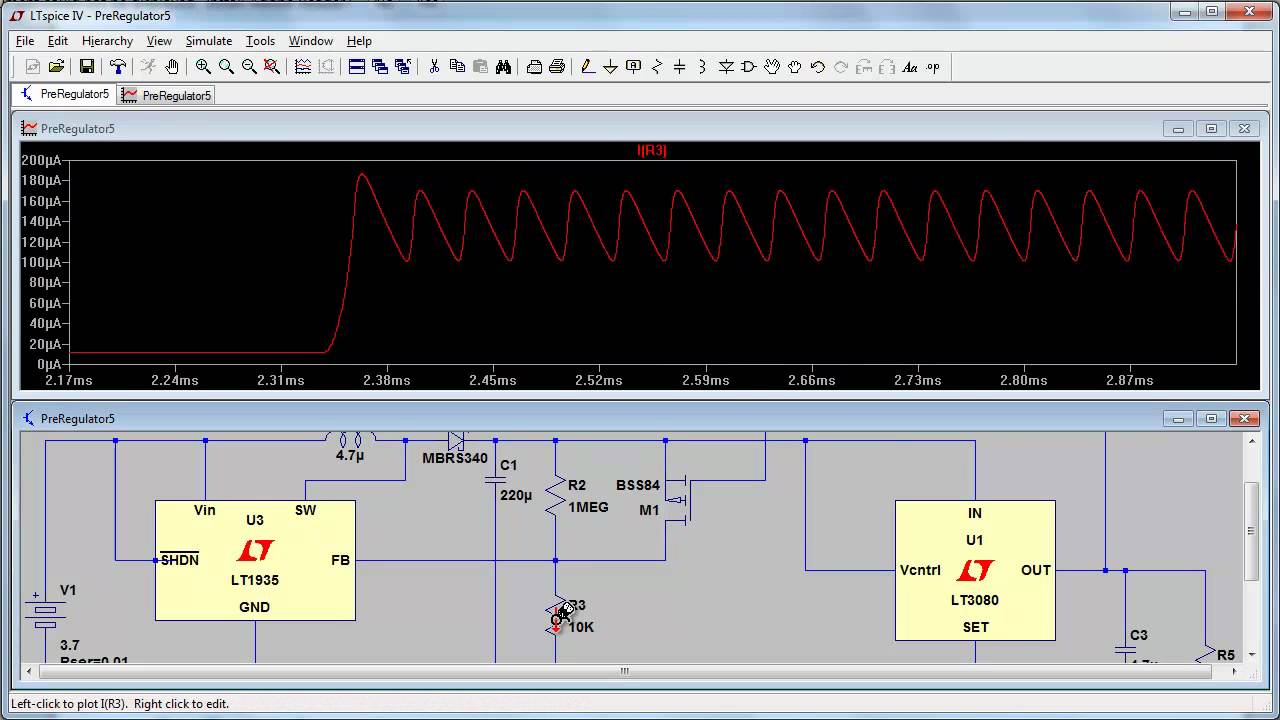Select the Draw Wire pencil tool
This screenshot has height=720, width=1280.
(x=588, y=67)
